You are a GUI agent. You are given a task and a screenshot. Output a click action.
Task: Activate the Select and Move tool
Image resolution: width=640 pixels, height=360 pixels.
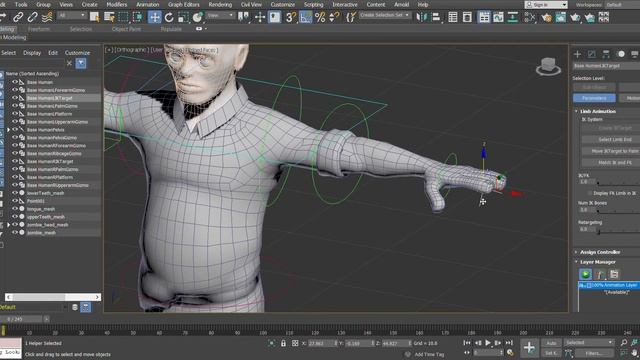click(x=154, y=17)
